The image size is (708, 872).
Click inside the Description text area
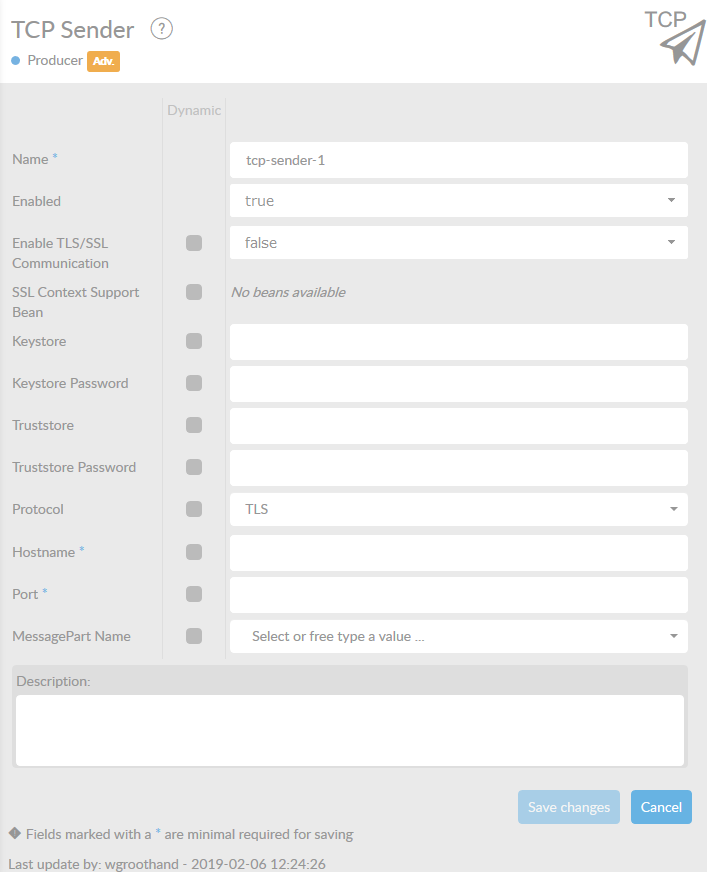350,729
